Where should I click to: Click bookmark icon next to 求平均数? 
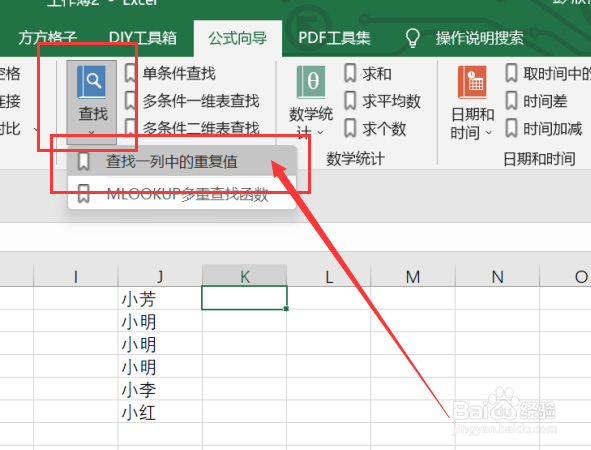[350, 101]
